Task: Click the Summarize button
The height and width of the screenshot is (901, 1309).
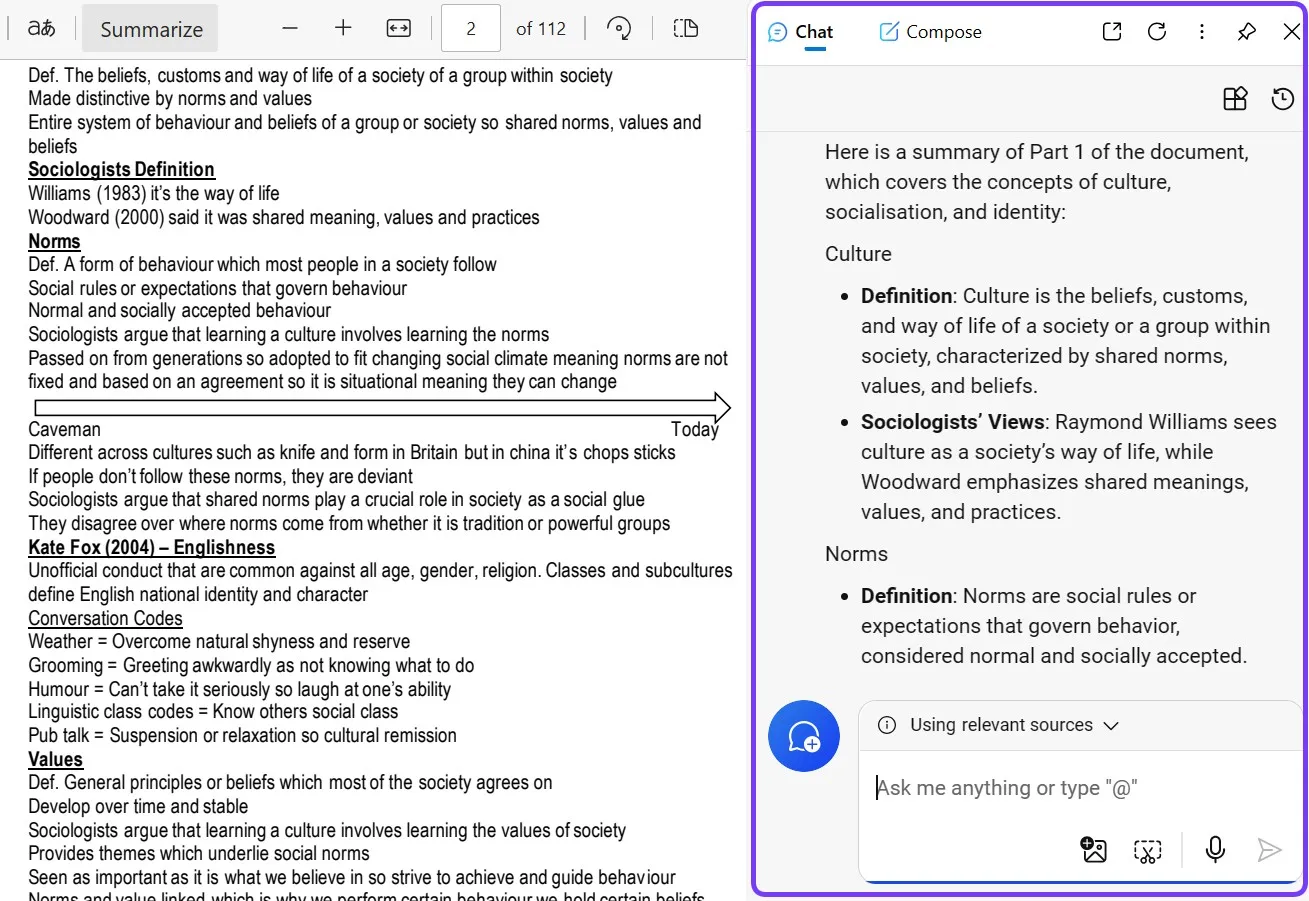Action: 149,28
